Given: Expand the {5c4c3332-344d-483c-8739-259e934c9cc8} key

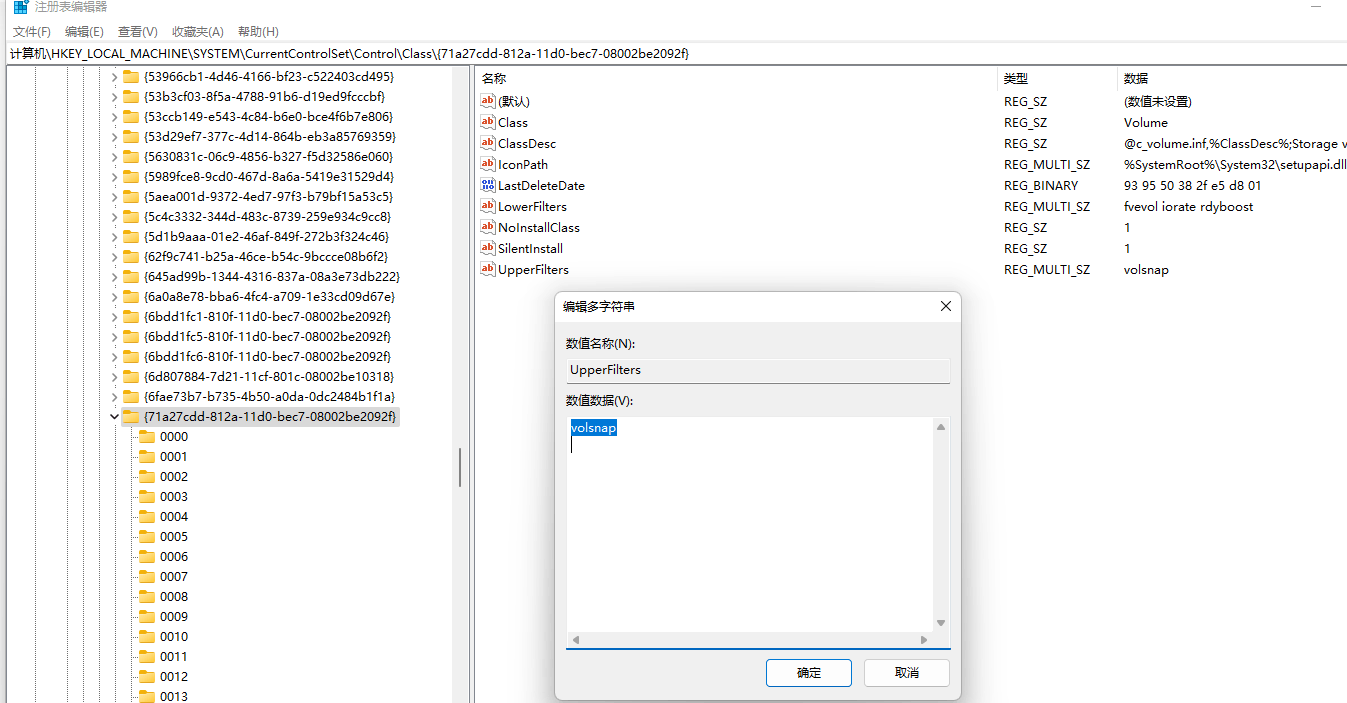Looking at the screenshot, I should point(114,217).
